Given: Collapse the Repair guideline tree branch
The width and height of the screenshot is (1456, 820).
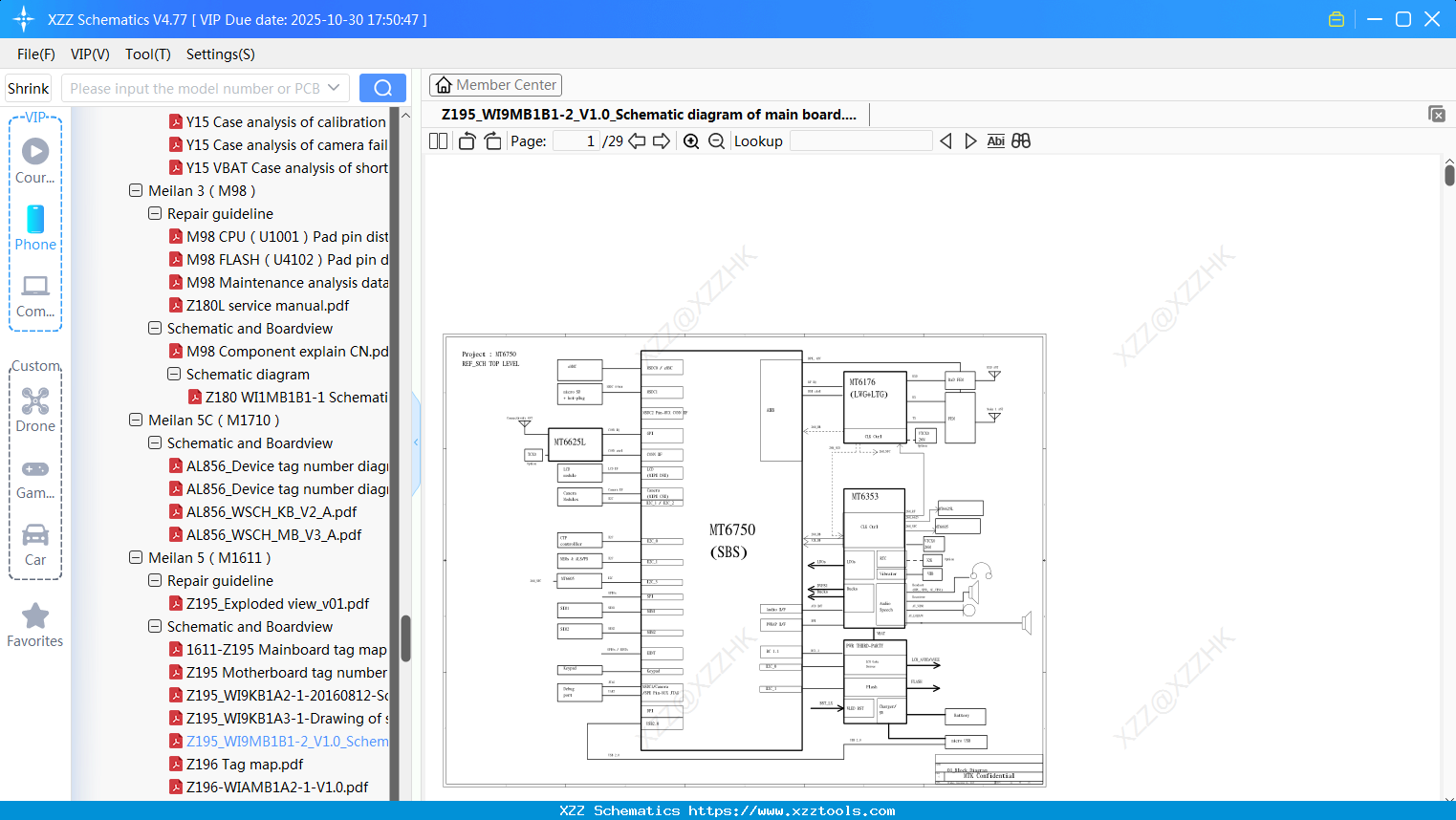Looking at the screenshot, I should tap(154, 213).
